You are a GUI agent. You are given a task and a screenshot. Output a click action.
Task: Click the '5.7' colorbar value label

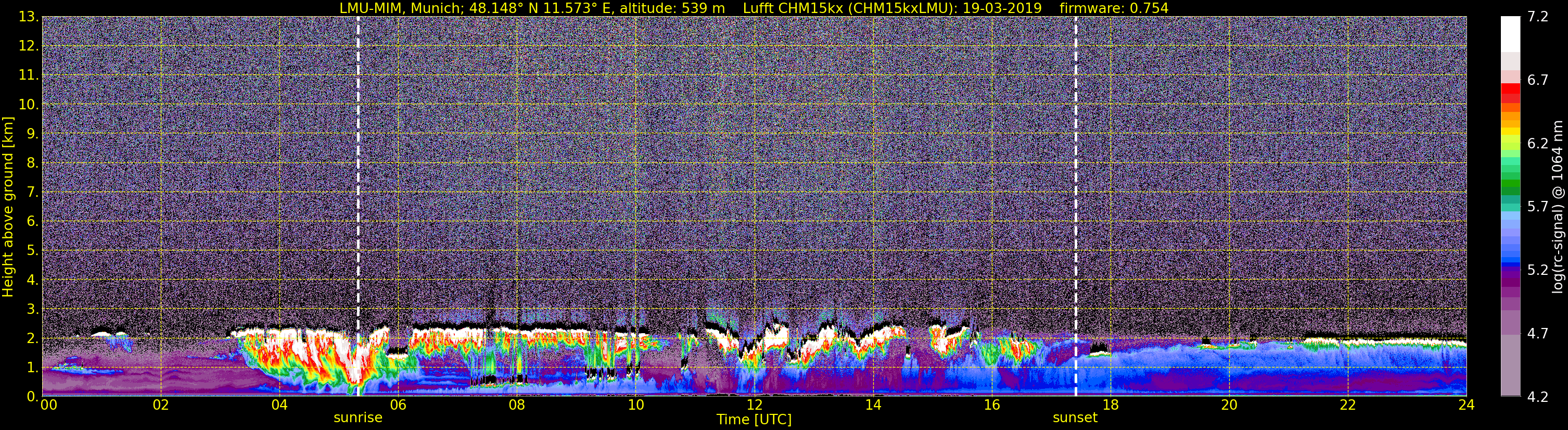click(x=1538, y=207)
